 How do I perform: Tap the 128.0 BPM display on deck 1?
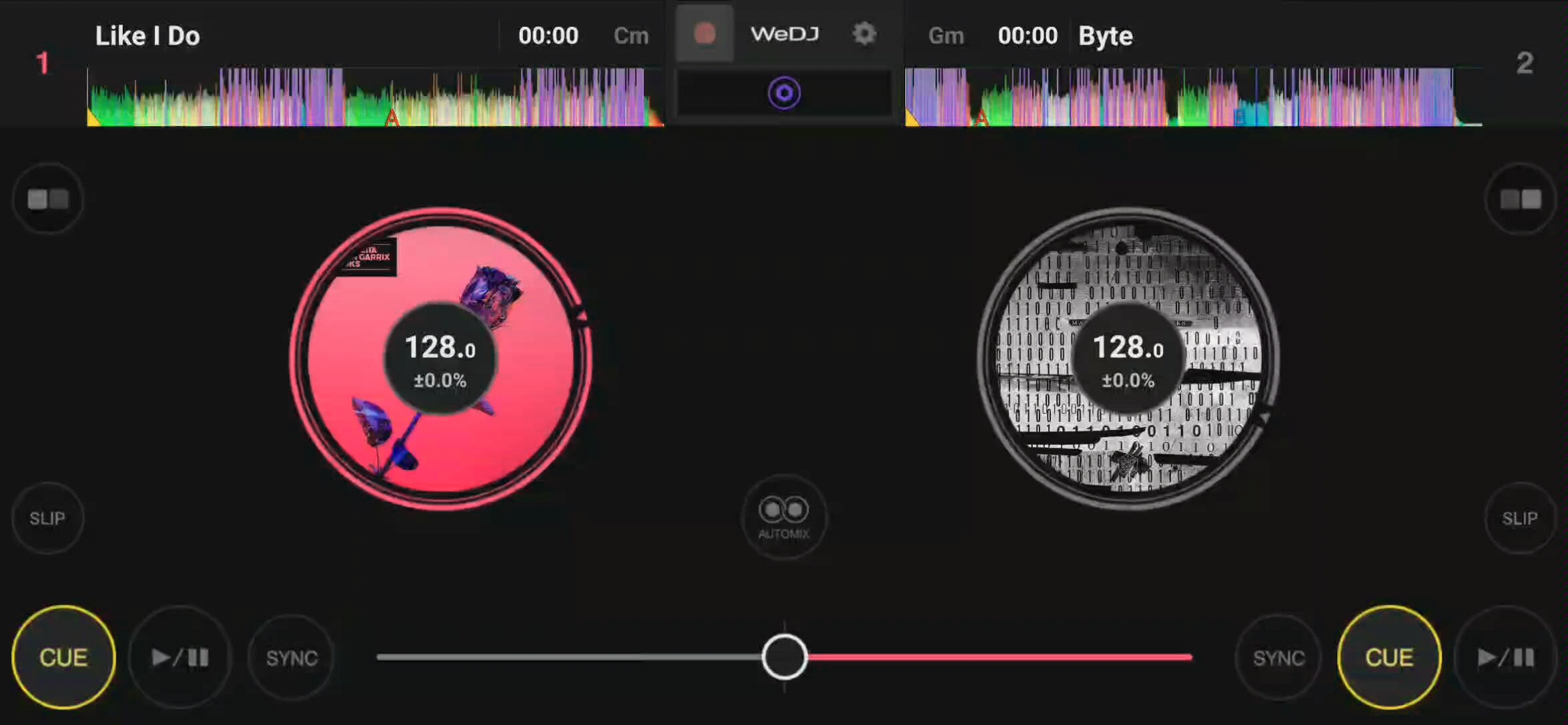[440, 347]
